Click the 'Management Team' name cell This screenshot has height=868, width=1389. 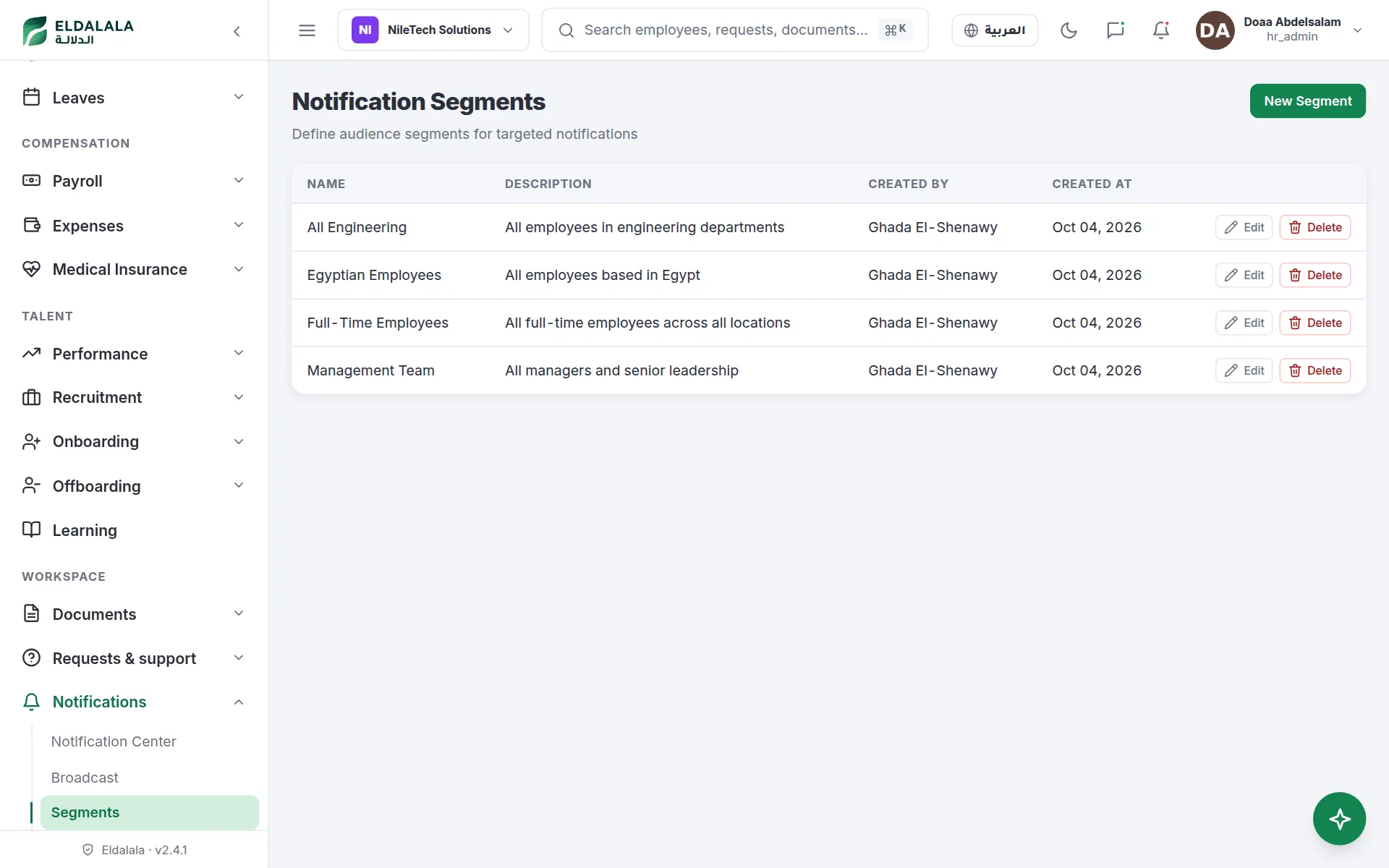pos(370,370)
